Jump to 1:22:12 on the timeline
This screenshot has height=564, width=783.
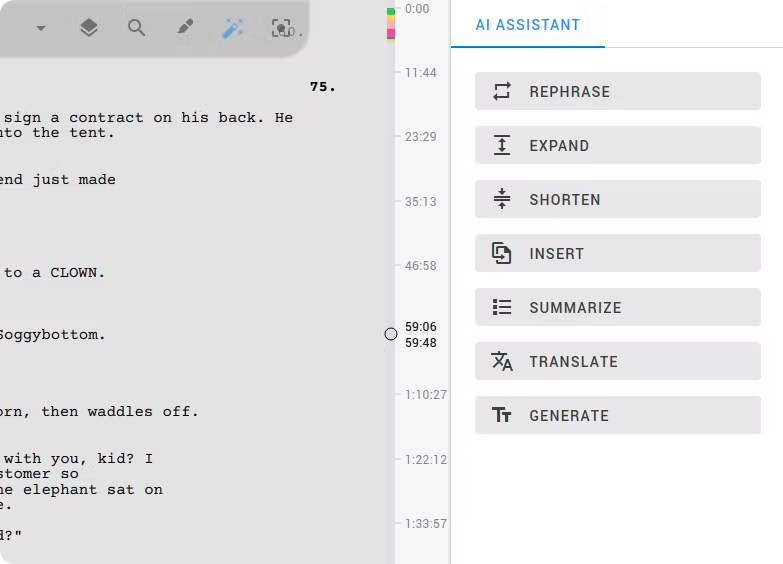click(425, 460)
